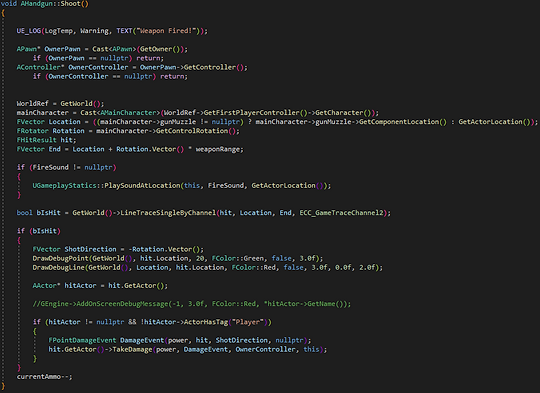Viewport: 540px width, 393px height.
Task: Click the FHitResult type name
Action: [37, 140]
